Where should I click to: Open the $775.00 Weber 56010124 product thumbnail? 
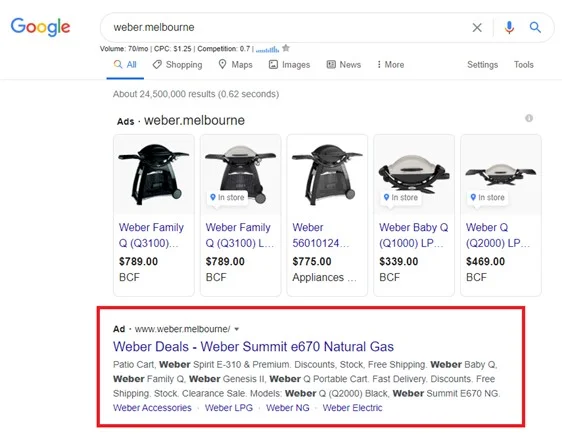coord(327,175)
